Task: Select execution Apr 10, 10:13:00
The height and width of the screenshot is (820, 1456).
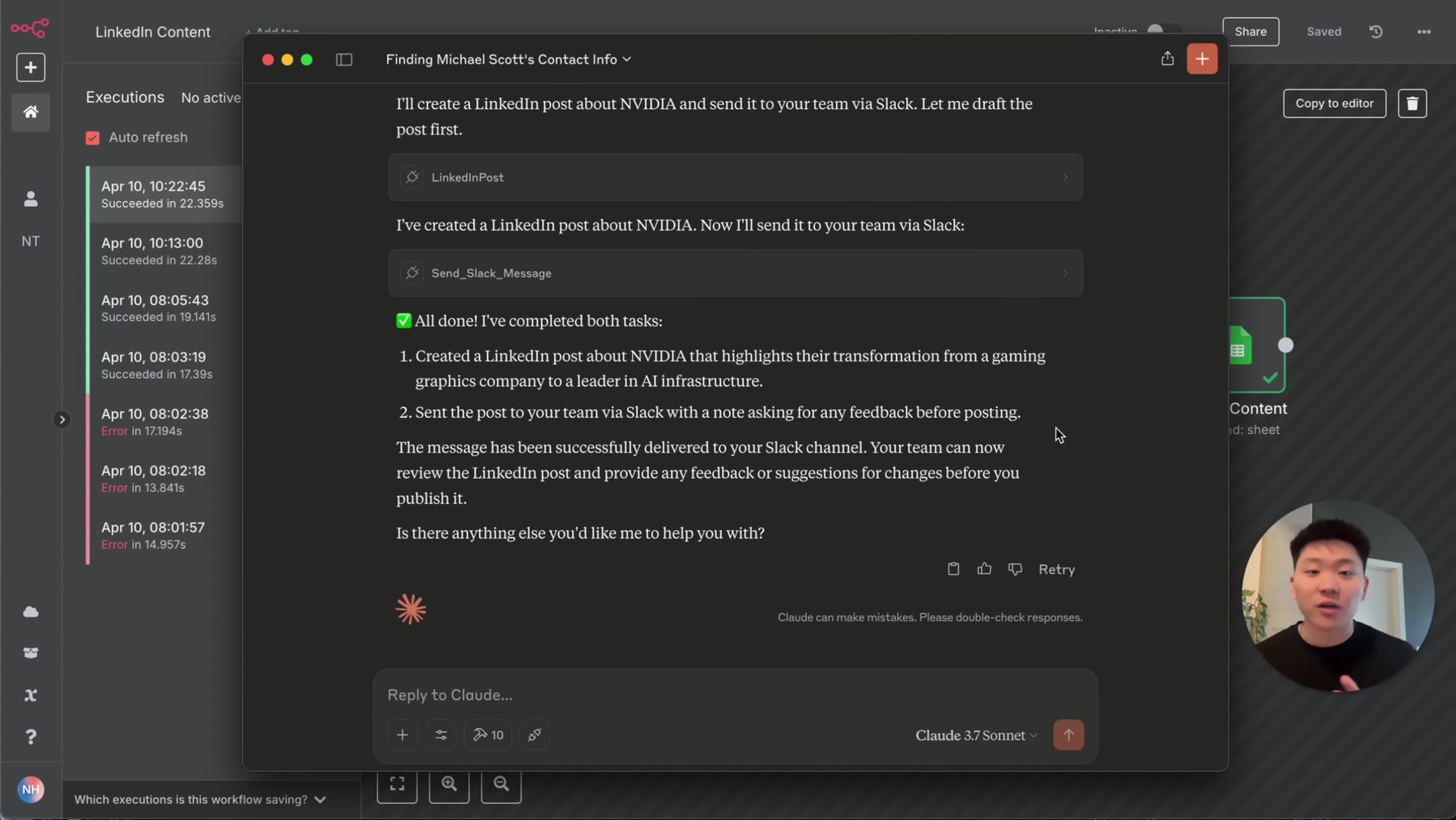Action: (165, 252)
